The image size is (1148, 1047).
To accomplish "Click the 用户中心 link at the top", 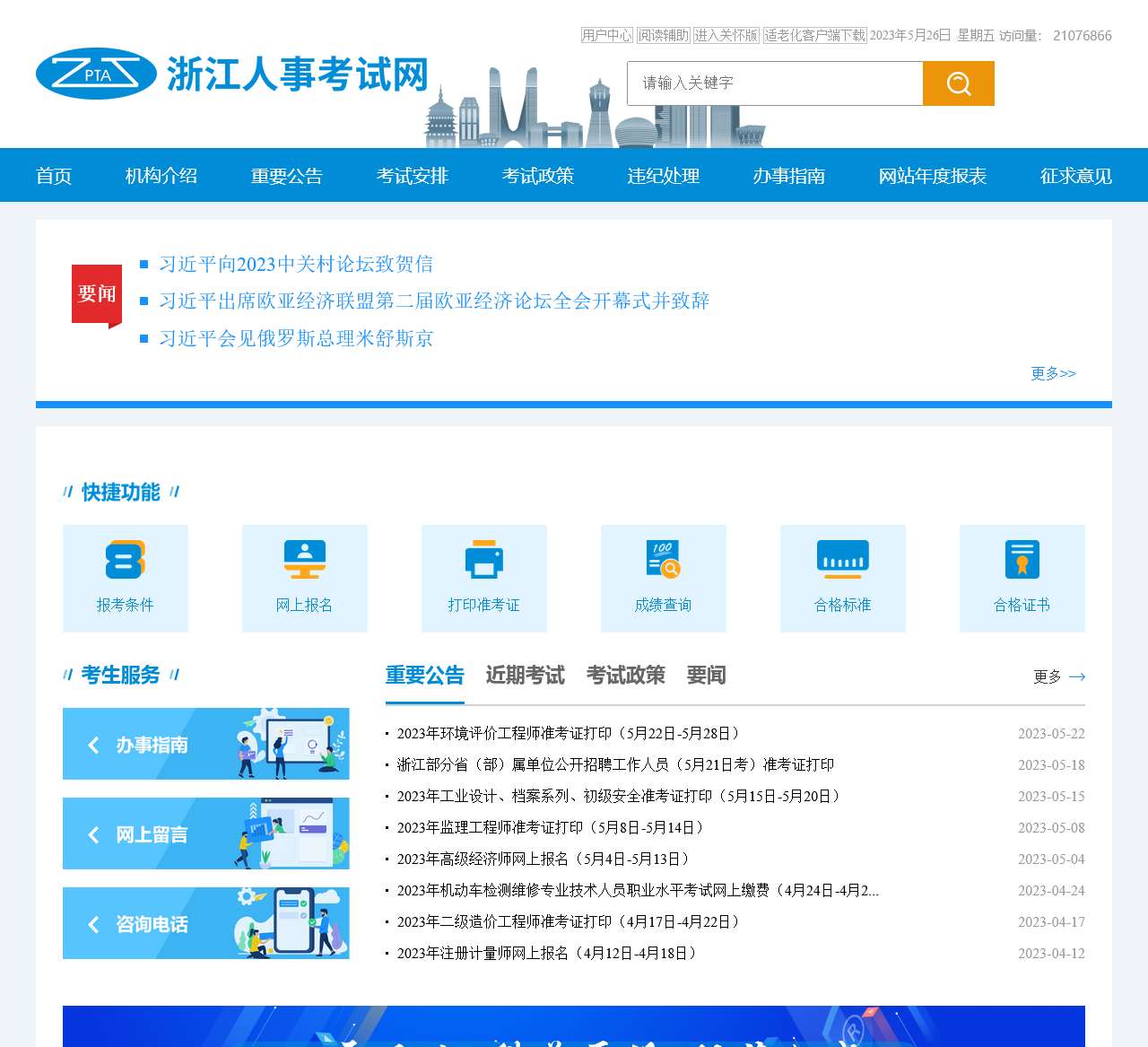I will [607, 35].
